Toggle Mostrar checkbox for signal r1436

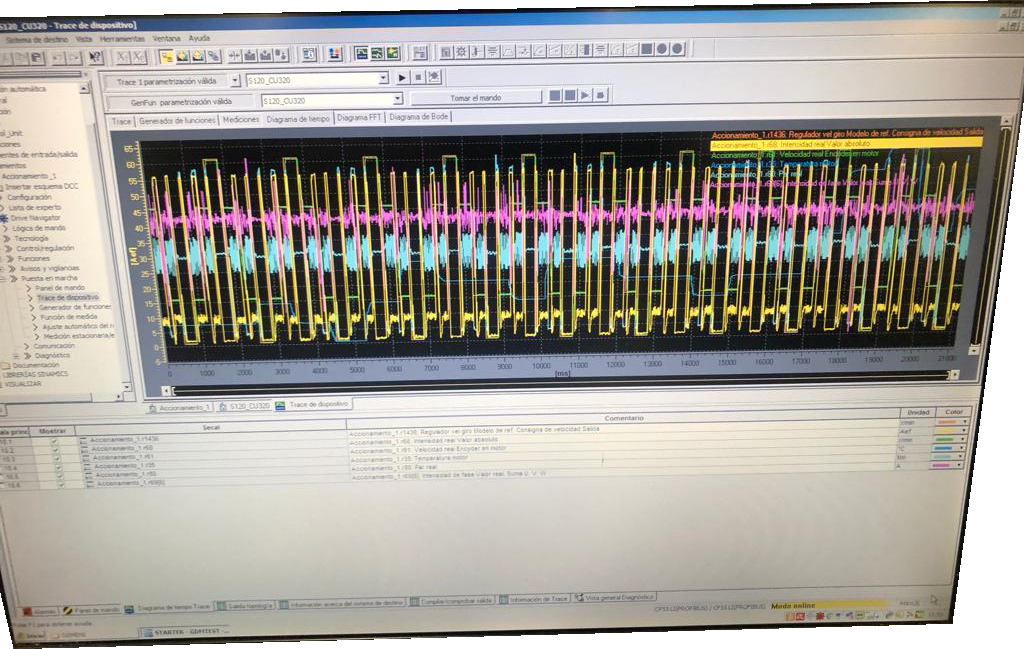coord(54,441)
